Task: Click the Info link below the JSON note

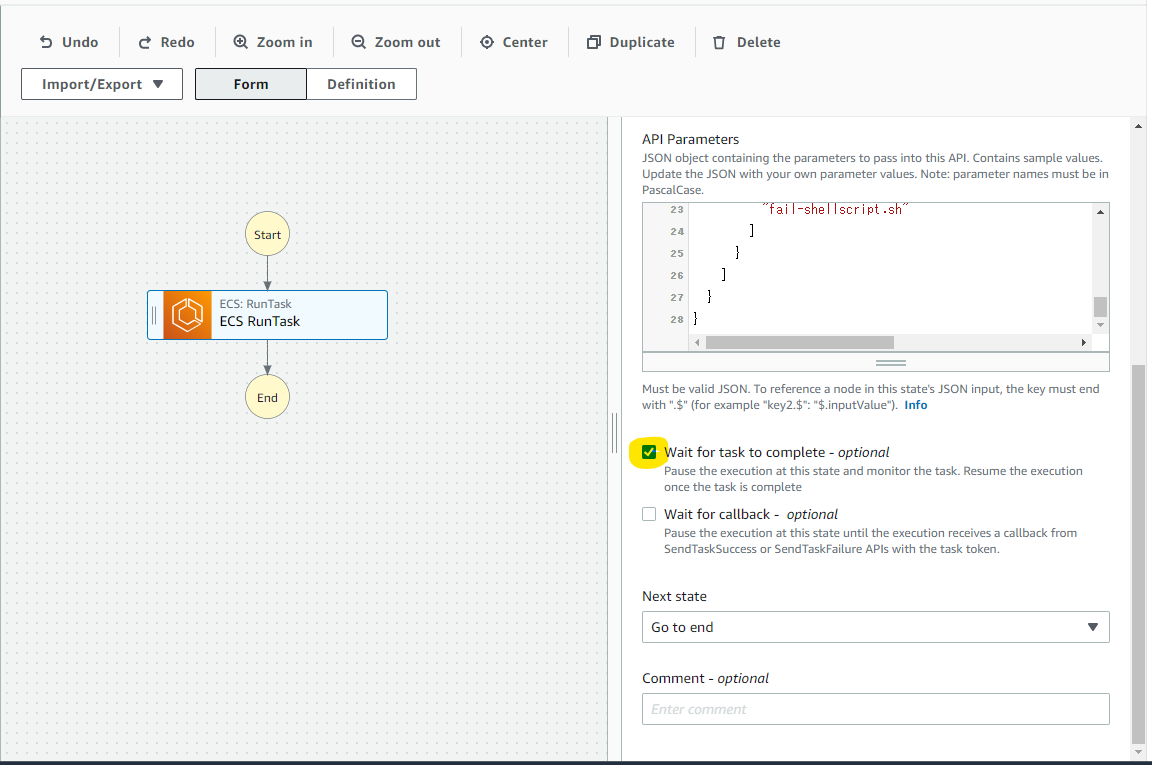Action: (915, 404)
